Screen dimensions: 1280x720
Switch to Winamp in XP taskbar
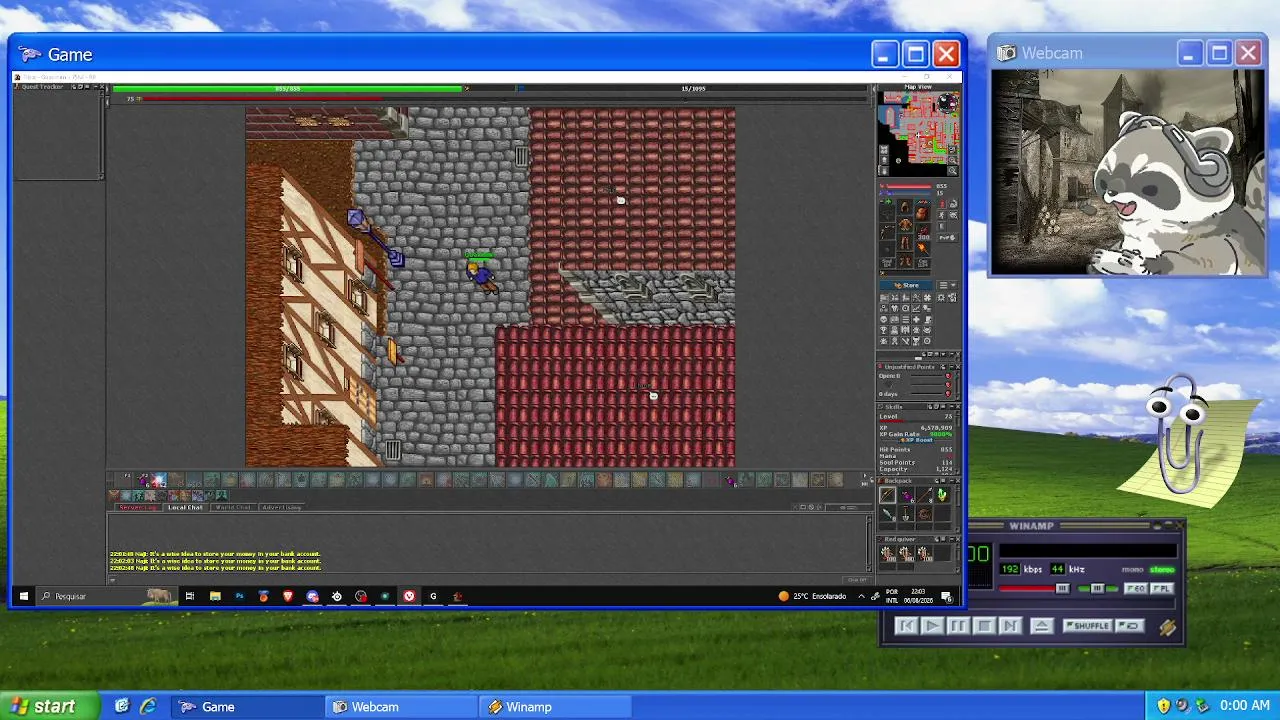[556, 707]
